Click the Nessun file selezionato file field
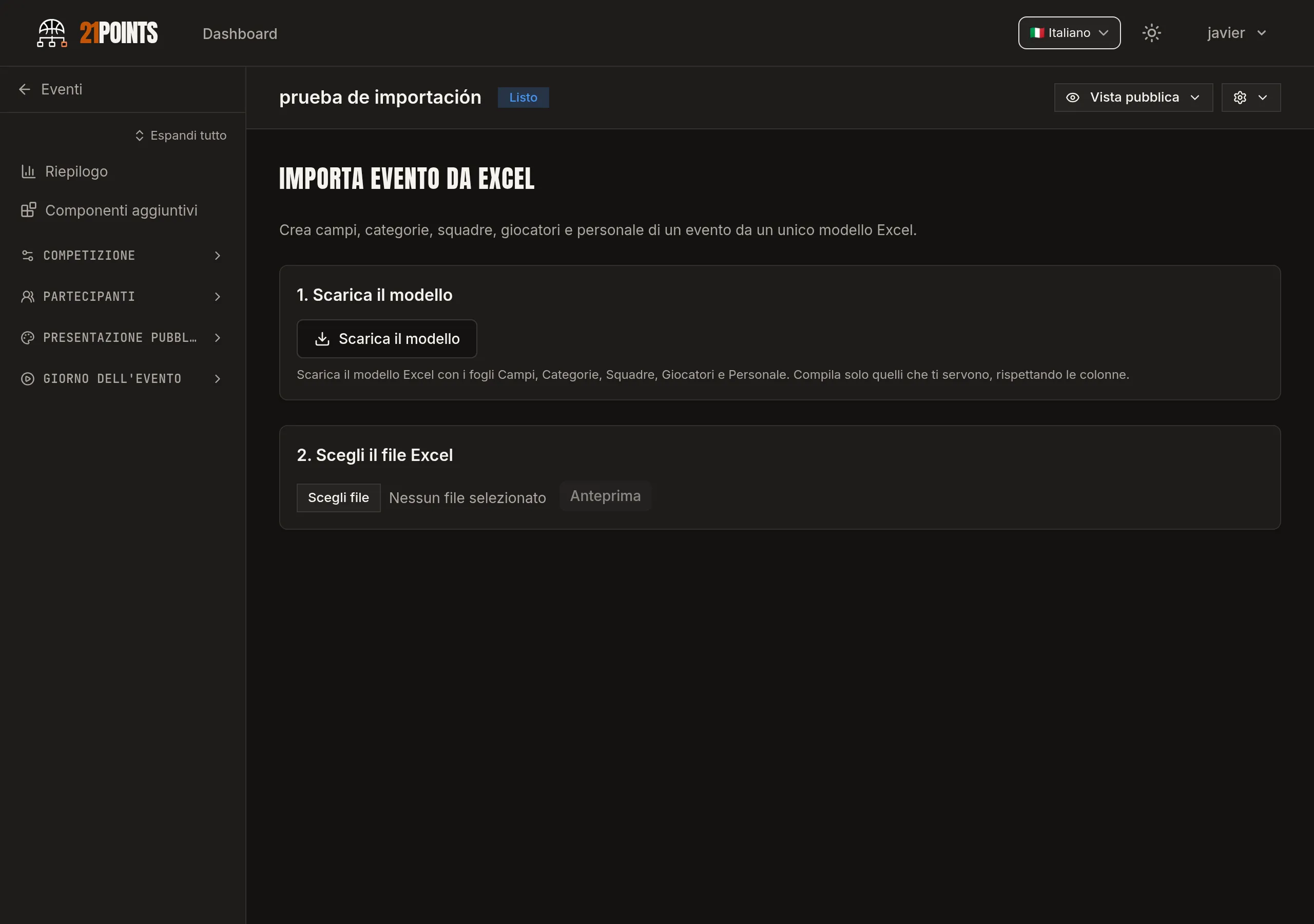 468,498
